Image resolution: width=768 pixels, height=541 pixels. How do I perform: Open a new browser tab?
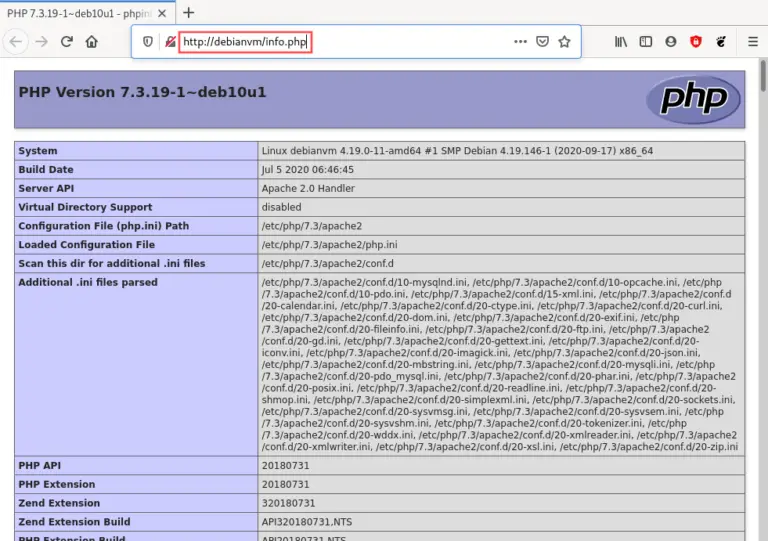point(189,13)
